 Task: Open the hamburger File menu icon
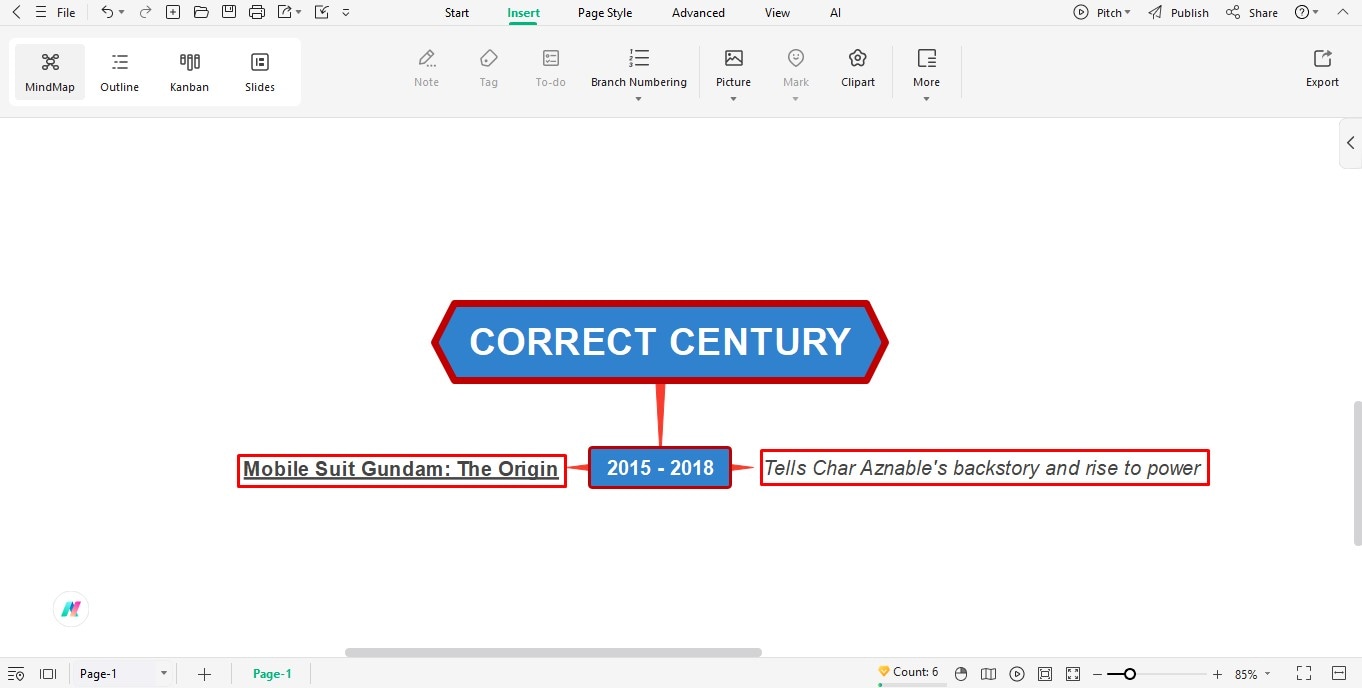[x=40, y=12]
